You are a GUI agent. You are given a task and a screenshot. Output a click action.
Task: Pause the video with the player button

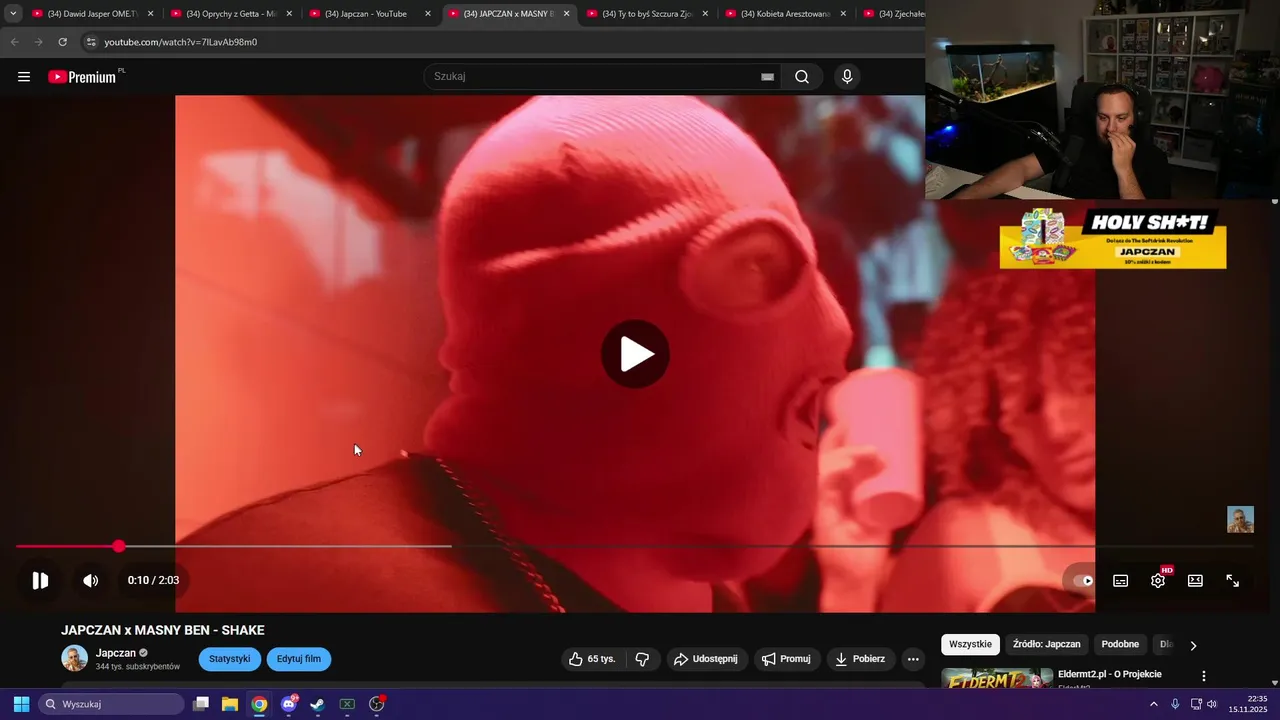click(x=40, y=580)
